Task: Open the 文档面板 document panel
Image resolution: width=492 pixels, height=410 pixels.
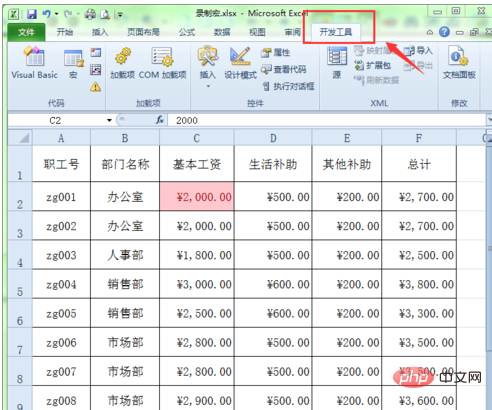Action: (x=459, y=63)
